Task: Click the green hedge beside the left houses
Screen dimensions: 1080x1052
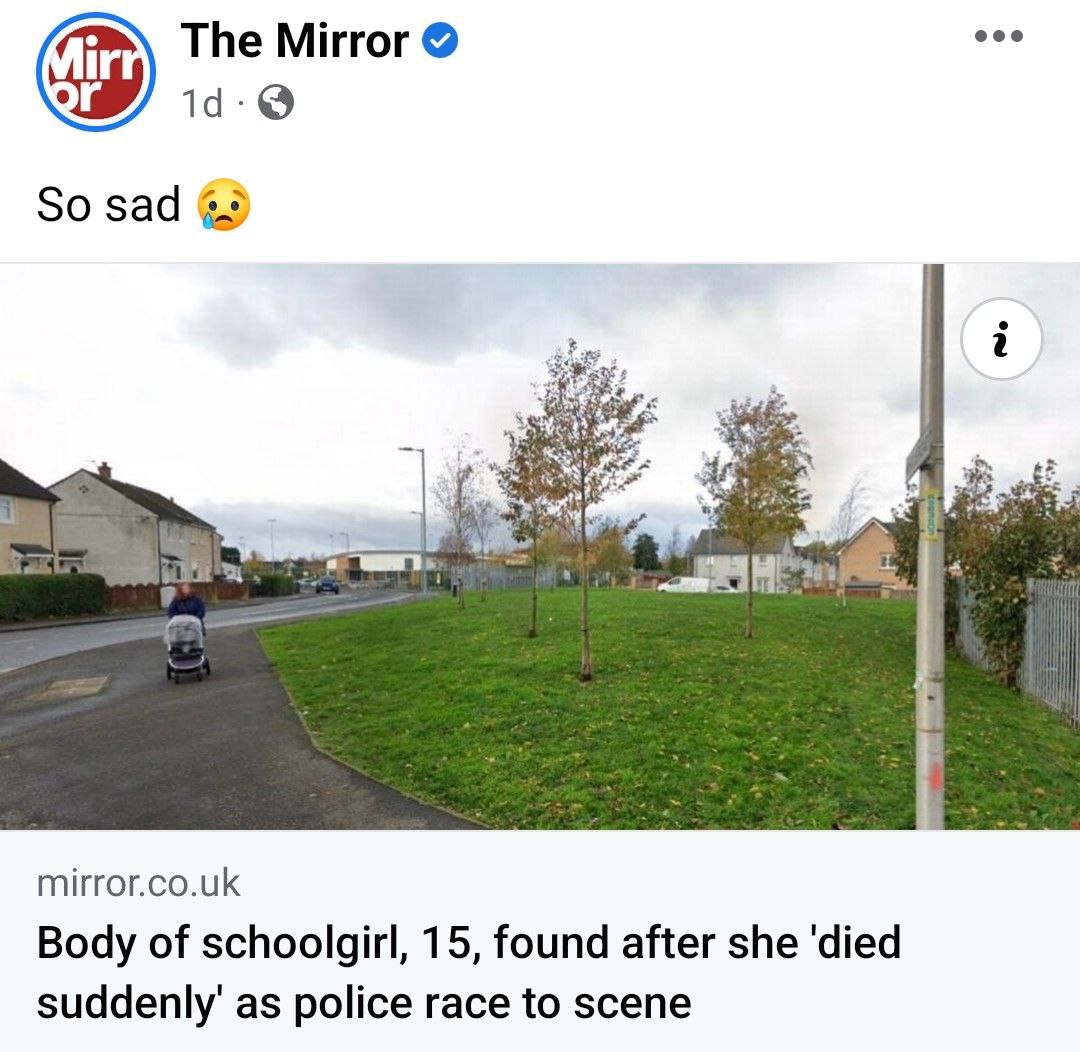Action: pyautogui.click(x=52, y=595)
